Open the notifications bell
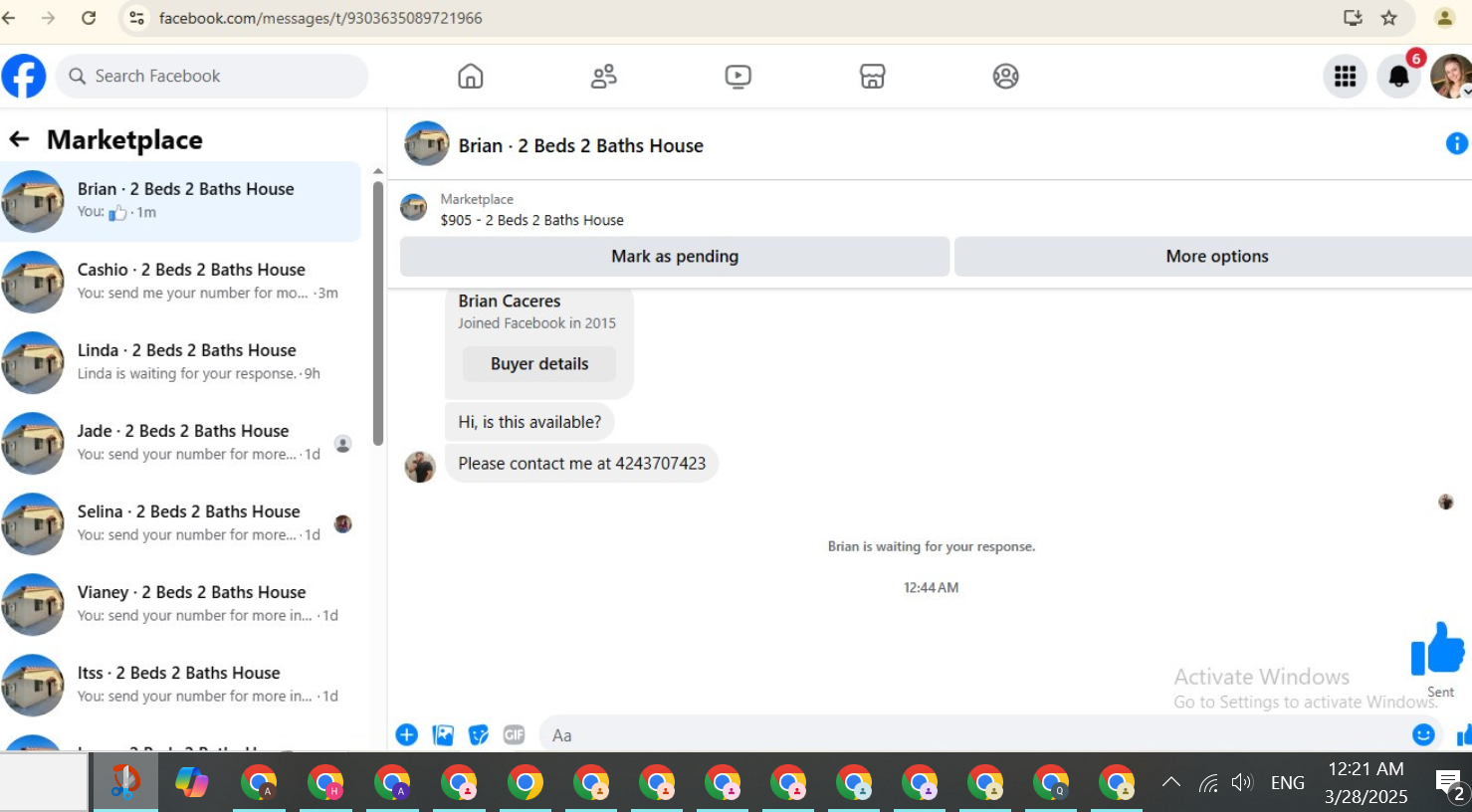Image resolution: width=1472 pixels, height=812 pixels. (1399, 77)
